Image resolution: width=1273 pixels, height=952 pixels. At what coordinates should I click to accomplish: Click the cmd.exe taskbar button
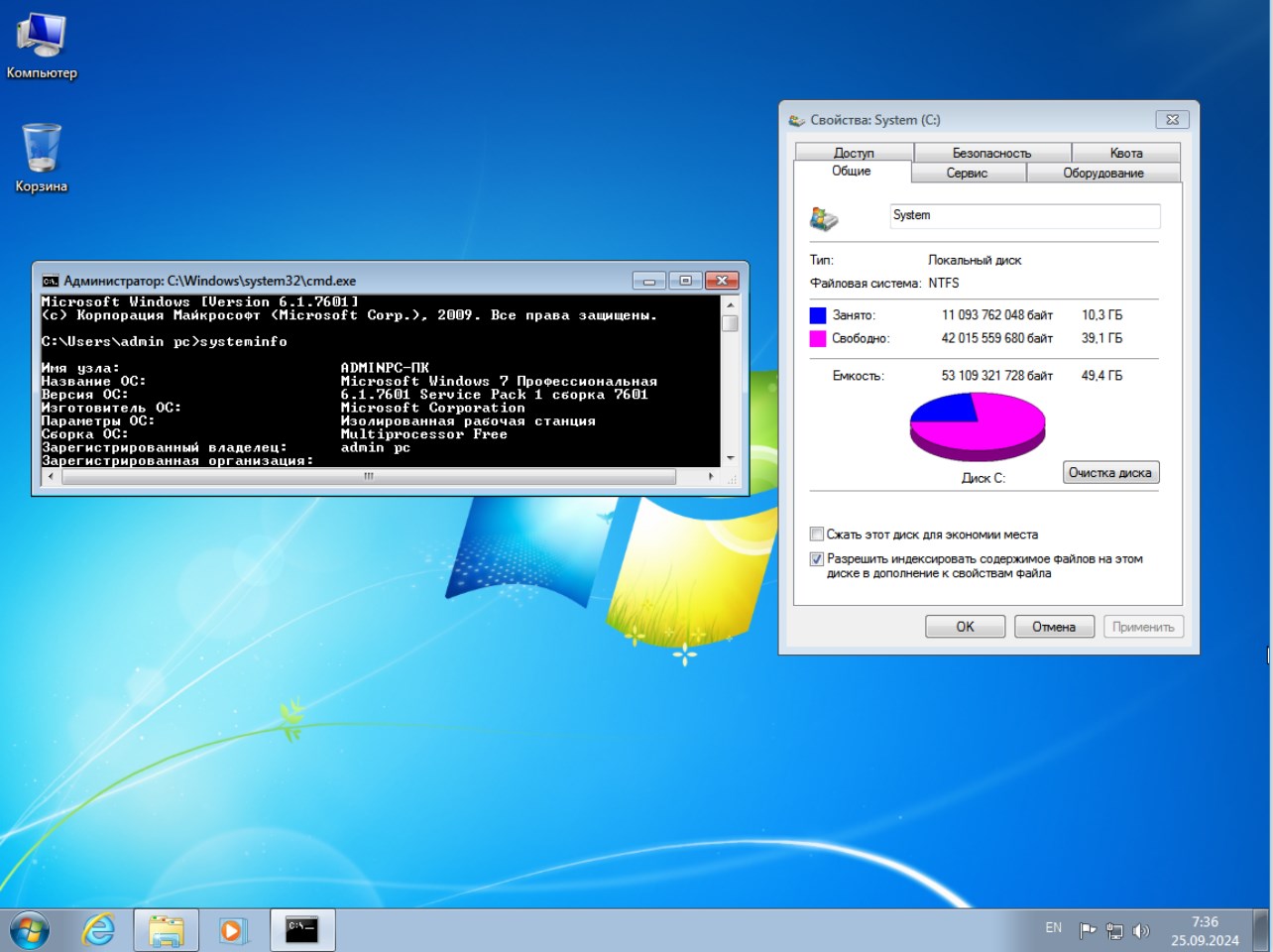tap(301, 930)
